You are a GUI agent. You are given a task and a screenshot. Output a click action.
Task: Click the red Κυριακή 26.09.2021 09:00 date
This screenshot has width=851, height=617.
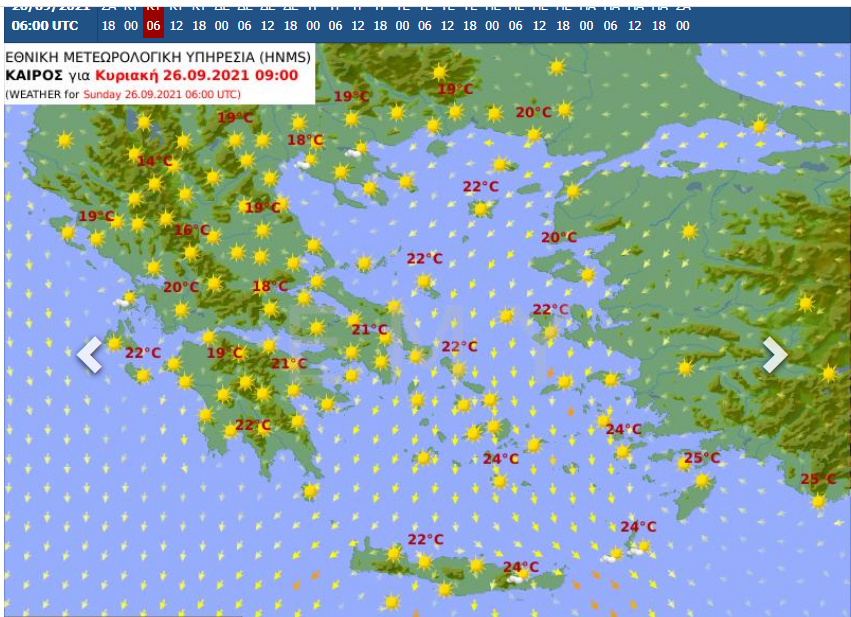[196, 75]
